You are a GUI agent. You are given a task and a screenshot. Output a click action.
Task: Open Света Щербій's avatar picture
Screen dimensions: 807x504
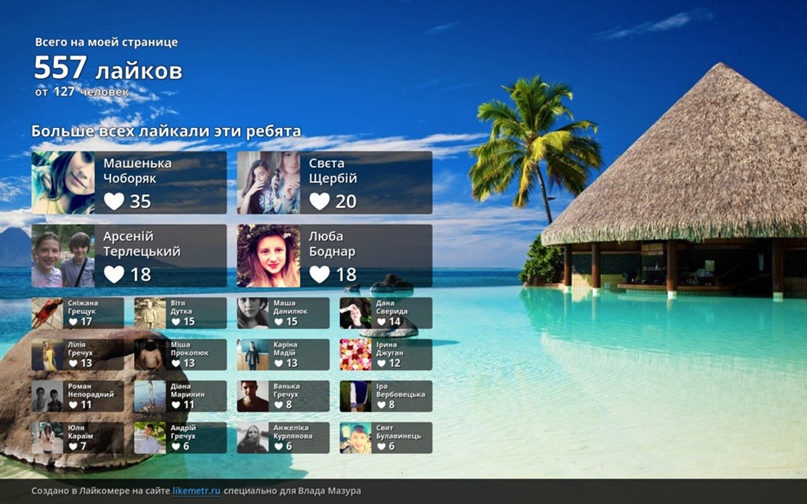268,182
